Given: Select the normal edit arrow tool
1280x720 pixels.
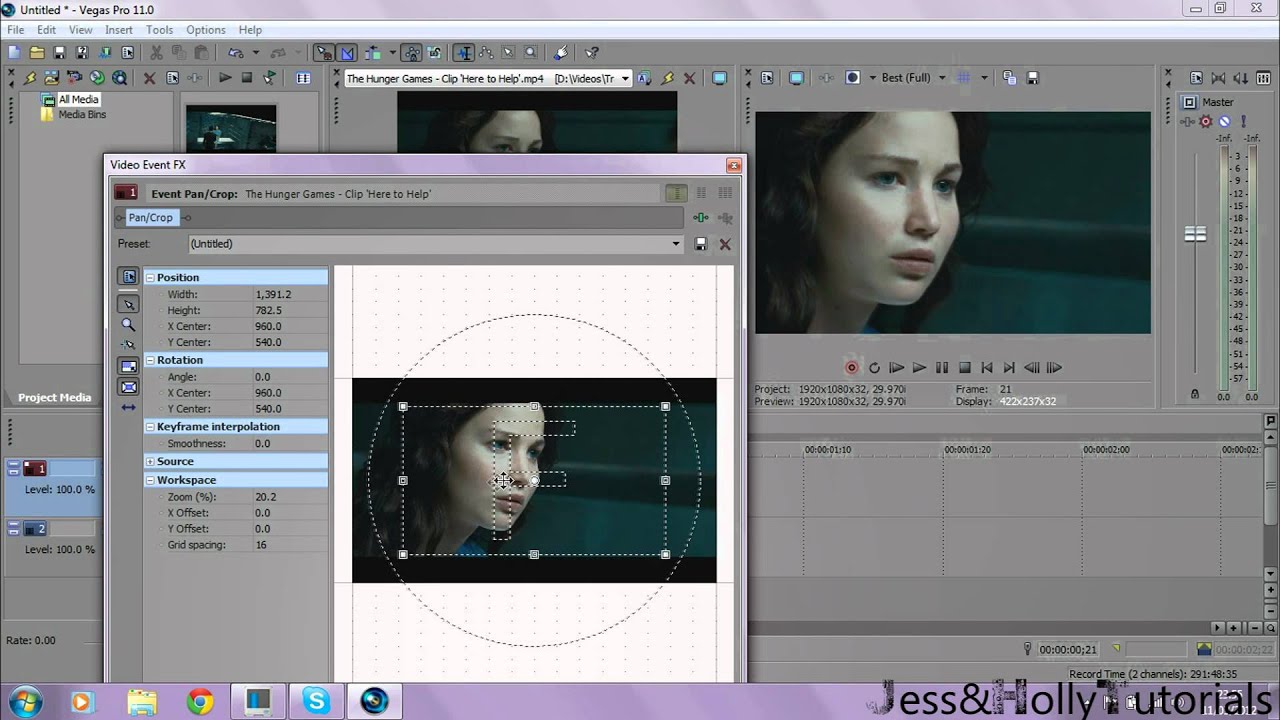Looking at the screenshot, I should tap(128, 303).
